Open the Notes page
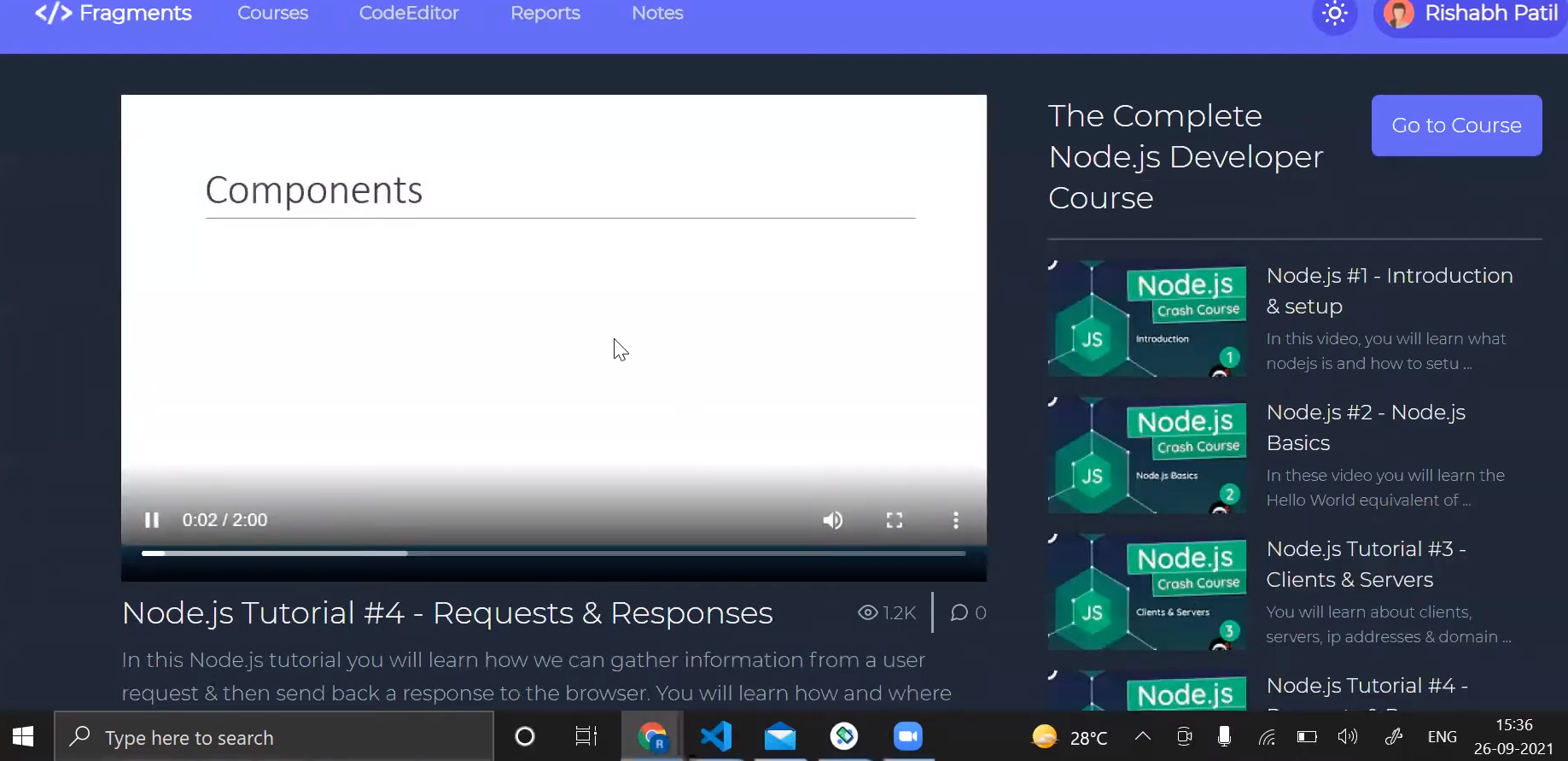Image resolution: width=1568 pixels, height=761 pixels. [657, 14]
